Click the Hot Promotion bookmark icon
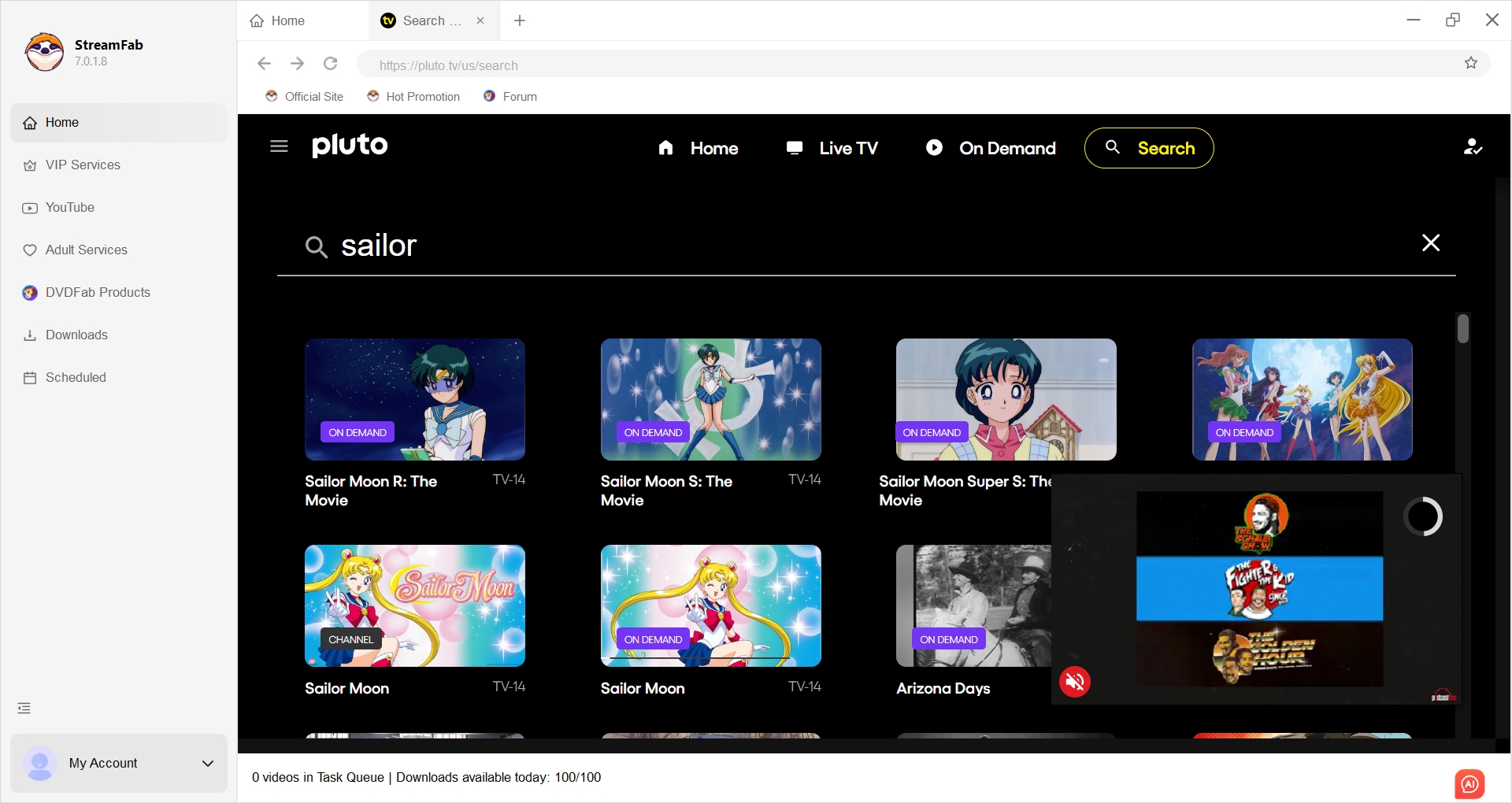This screenshot has height=803, width=1512. click(373, 96)
